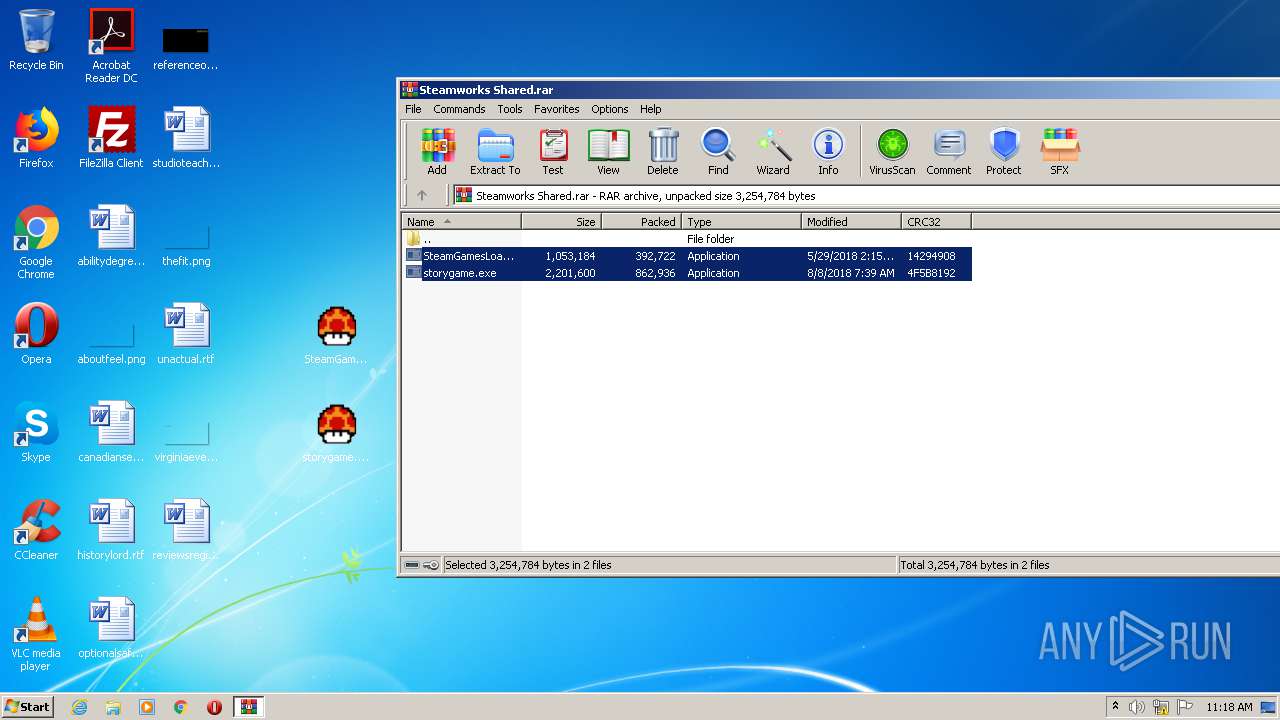Open Internet Explorer from taskbar

point(79,707)
